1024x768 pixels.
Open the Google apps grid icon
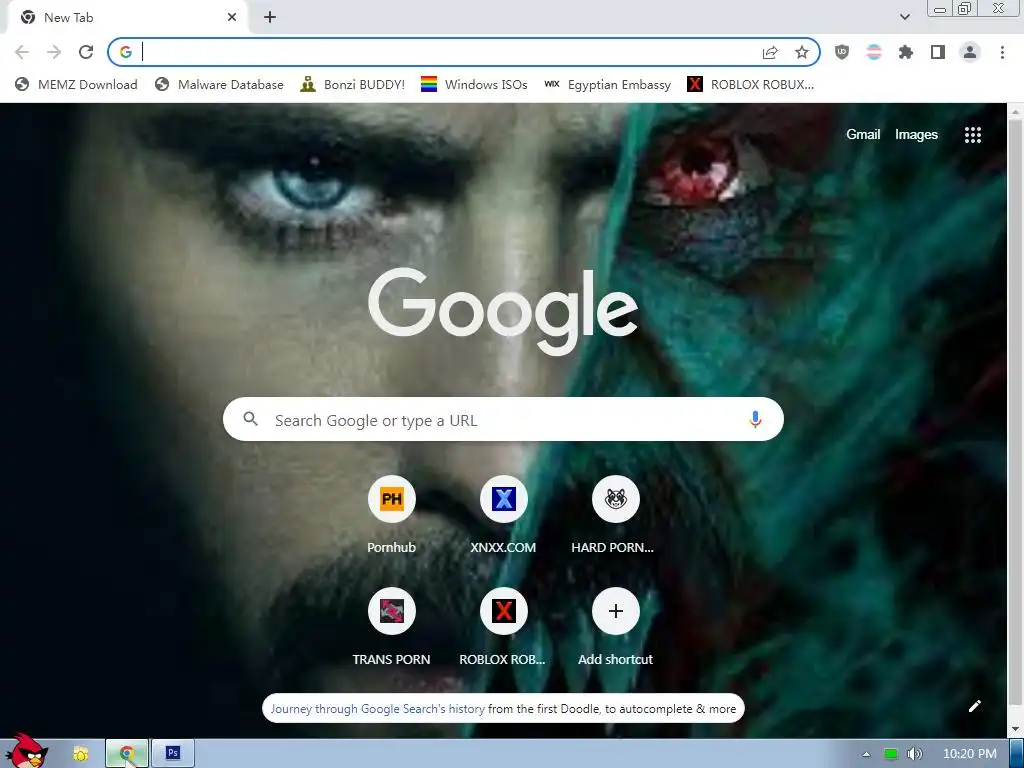pyautogui.click(x=972, y=135)
